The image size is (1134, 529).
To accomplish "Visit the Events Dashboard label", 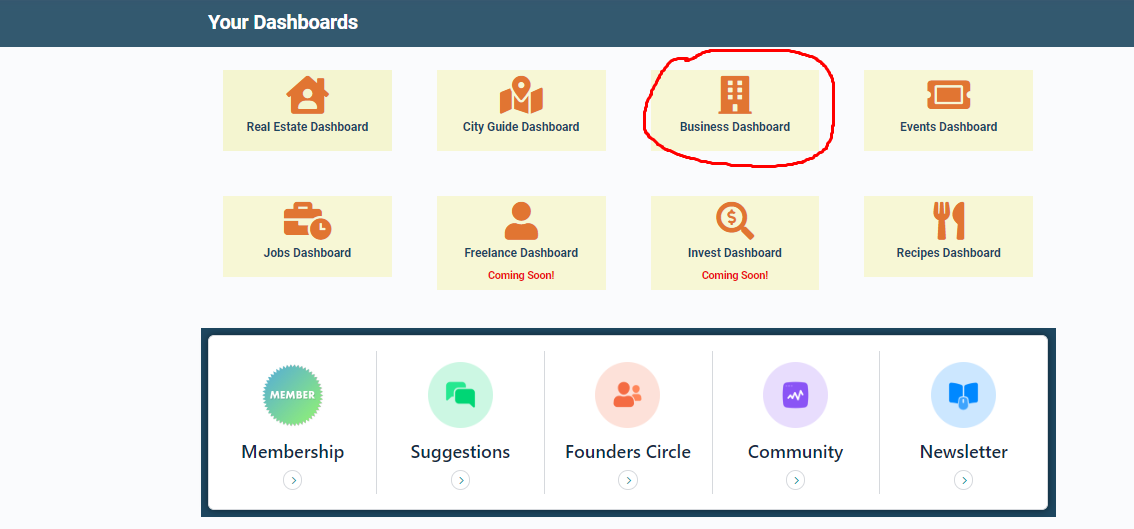I will coord(948,127).
